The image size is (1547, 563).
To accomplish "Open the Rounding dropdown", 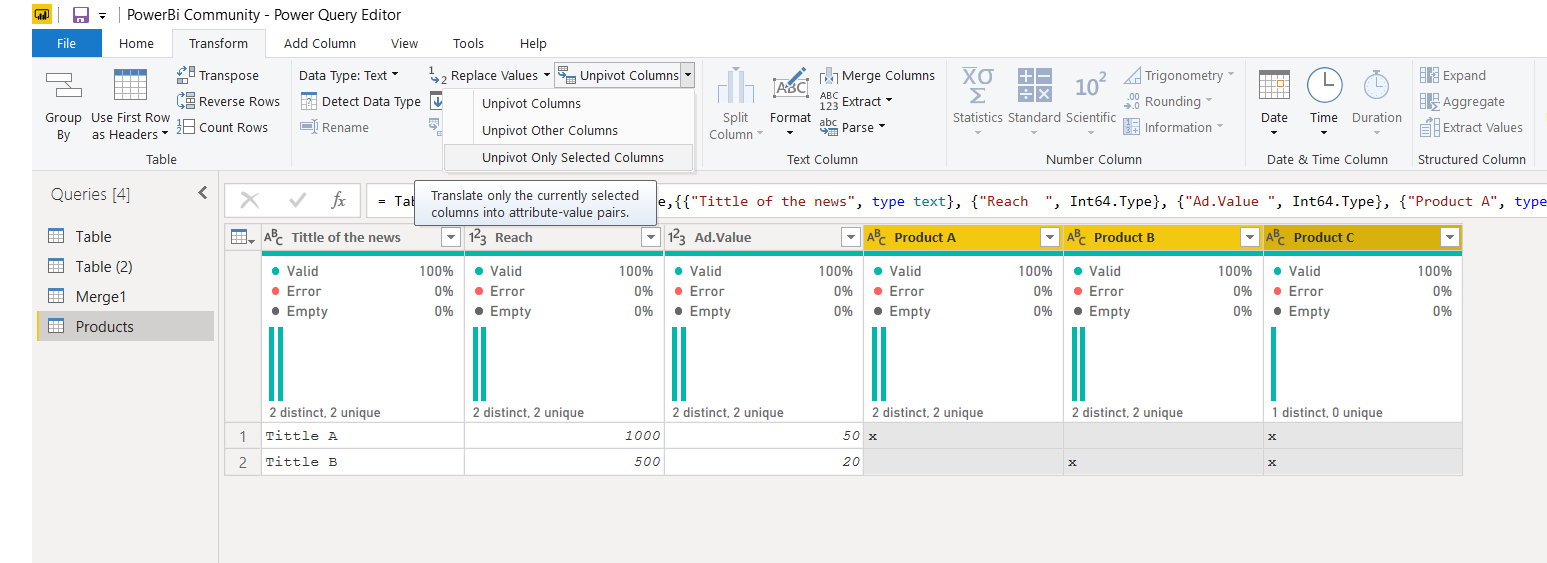I will (1168, 101).
